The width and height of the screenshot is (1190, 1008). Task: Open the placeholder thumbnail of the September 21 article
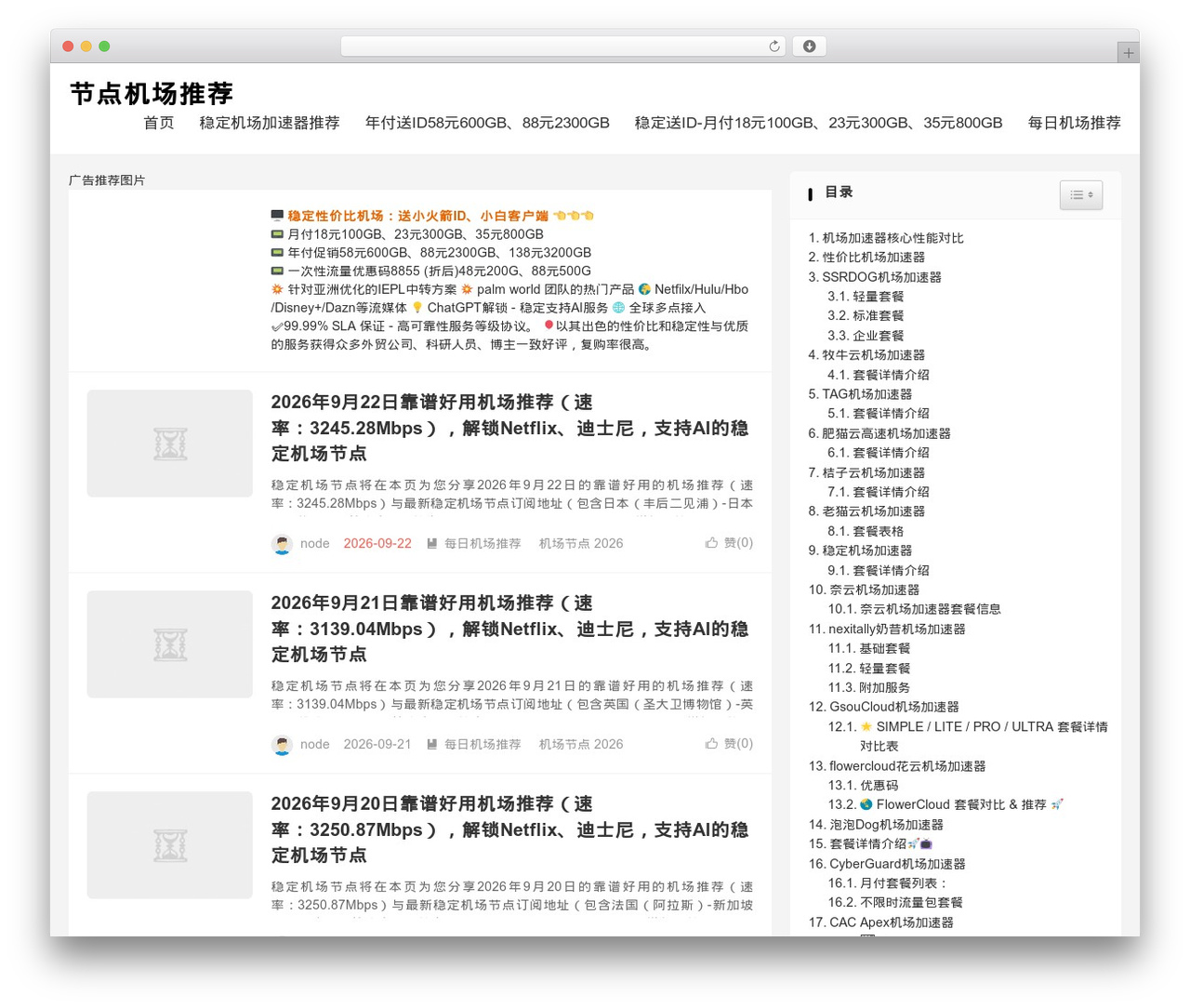pos(170,644)
